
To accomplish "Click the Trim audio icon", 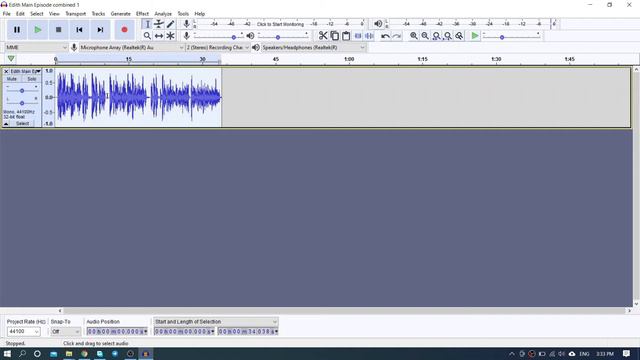I will click(x=358, y=36).
